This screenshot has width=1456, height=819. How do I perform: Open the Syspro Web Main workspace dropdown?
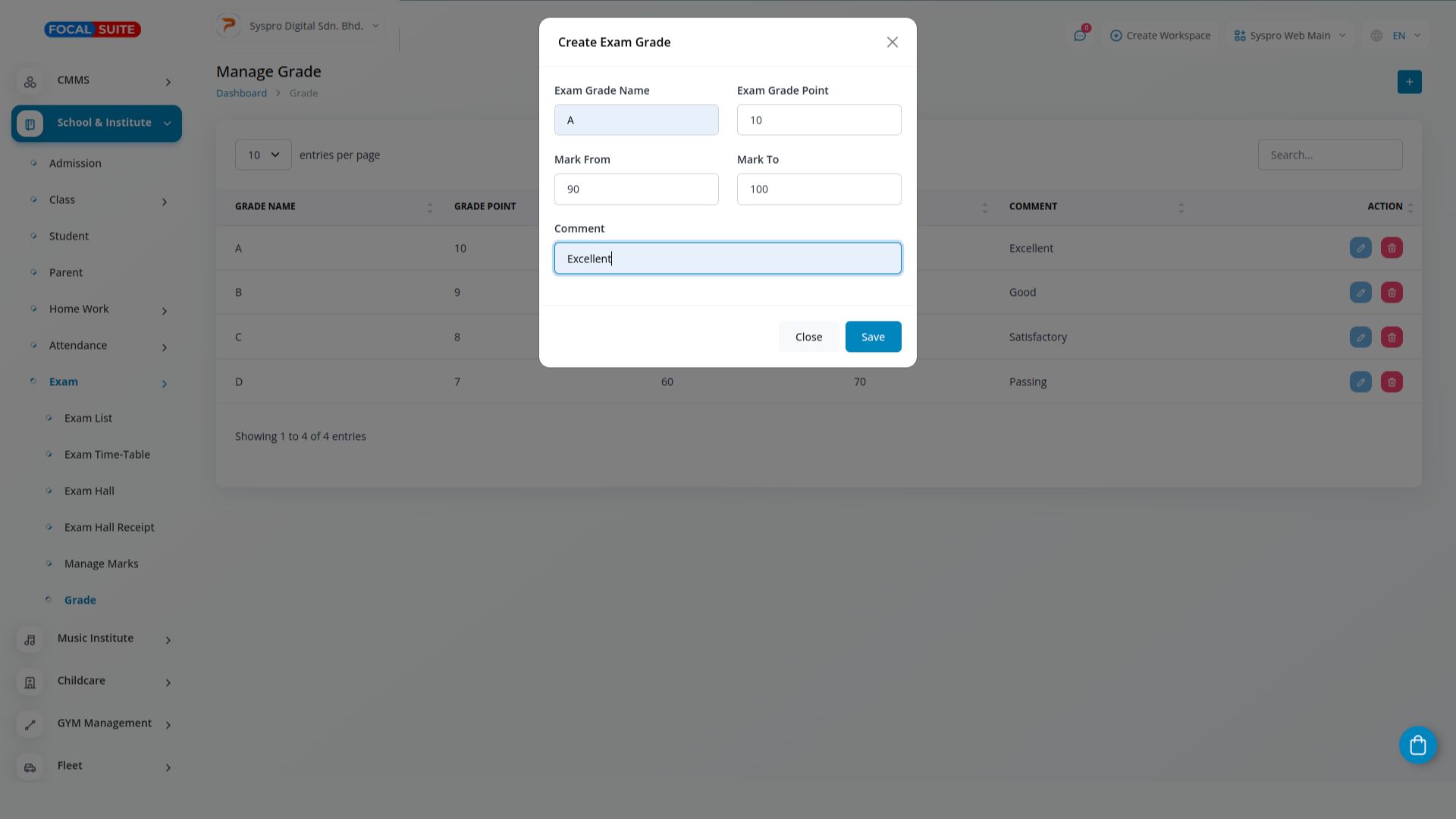click(x=1289, y=36)
